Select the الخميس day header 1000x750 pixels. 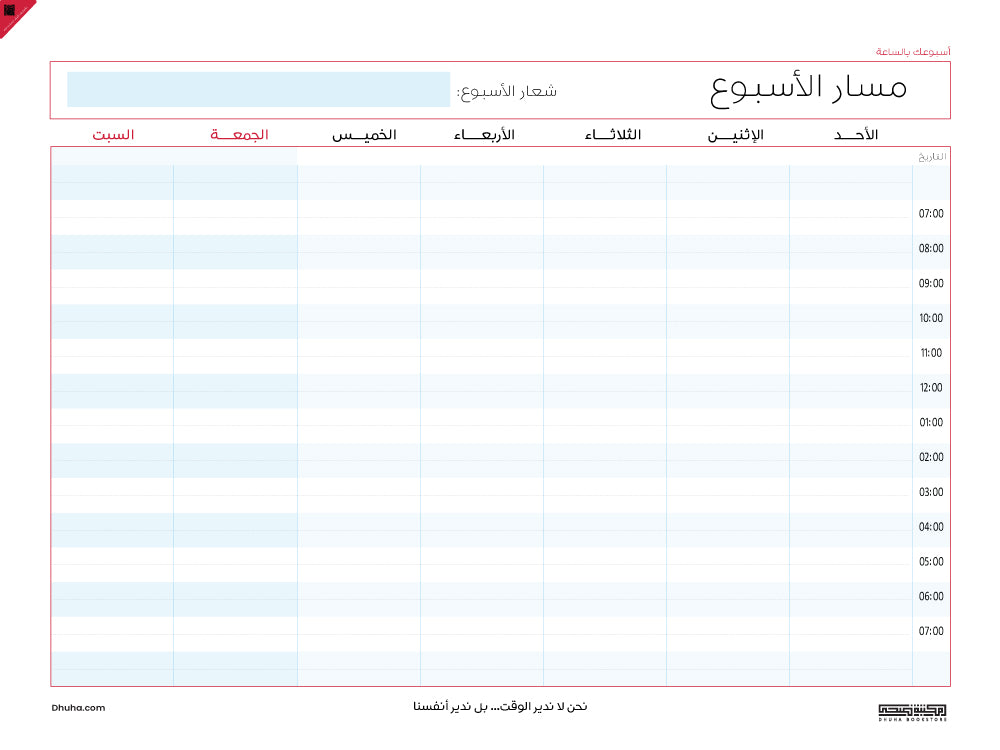(x=364, y=135)
